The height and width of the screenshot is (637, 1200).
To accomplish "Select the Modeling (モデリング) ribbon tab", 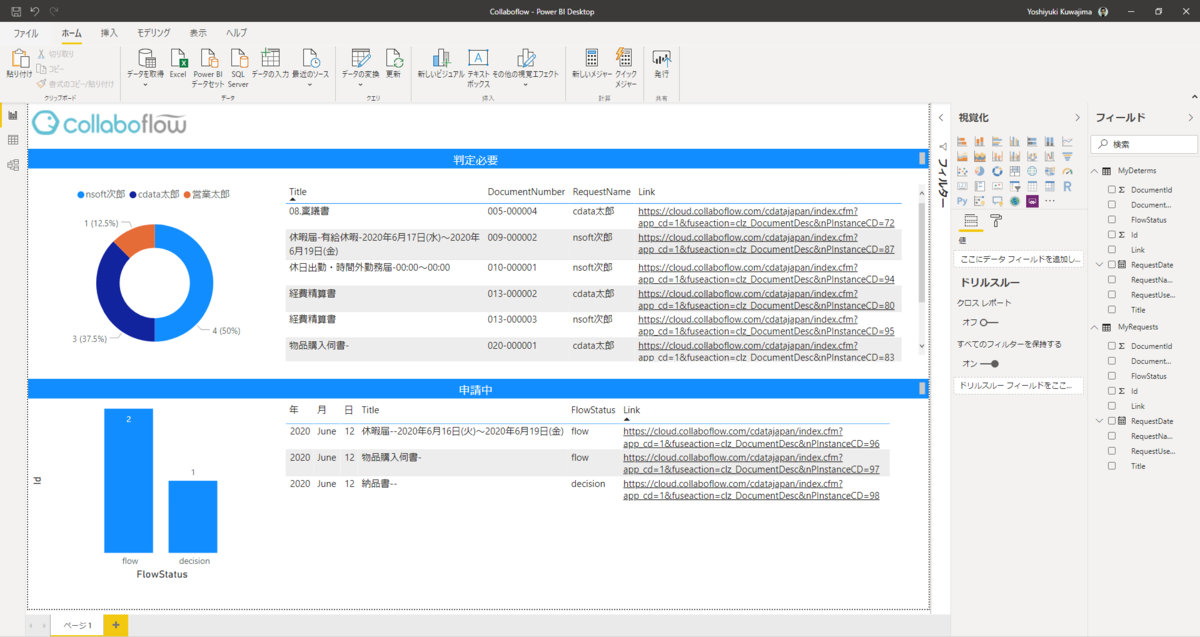I will point(153,33).
